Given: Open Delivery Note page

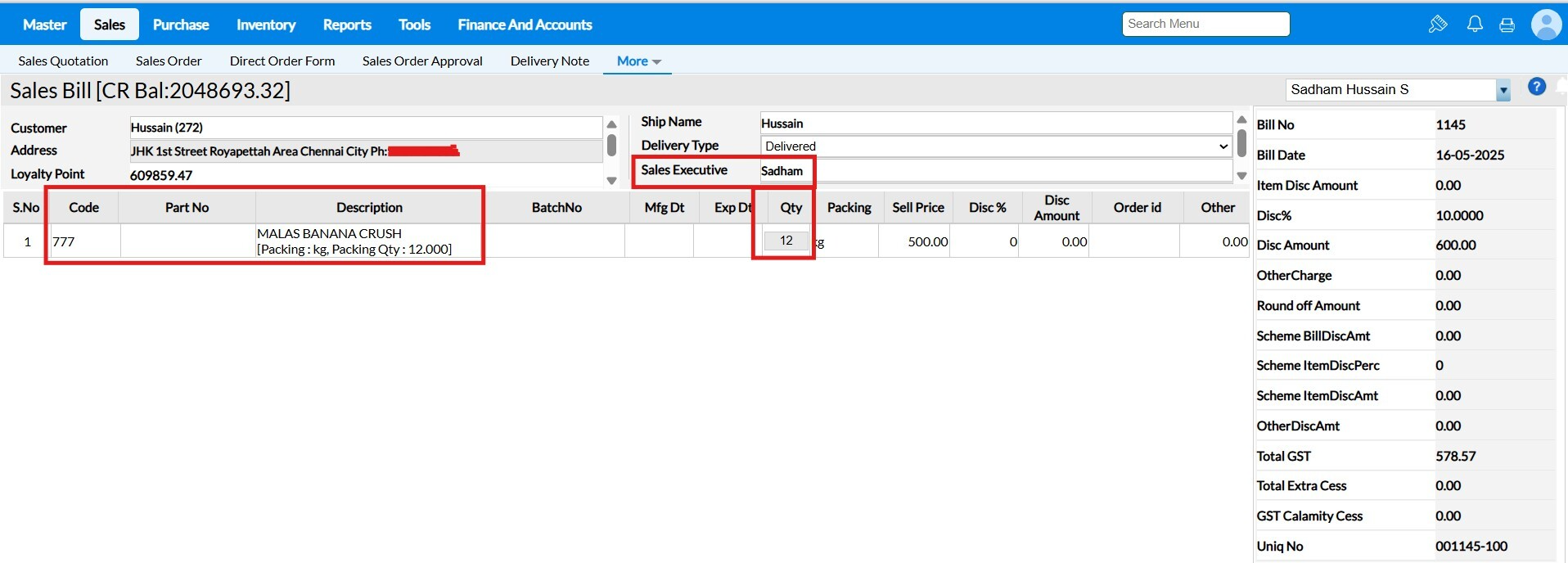Looking at the screenshot, I should (x=550, y=61).
